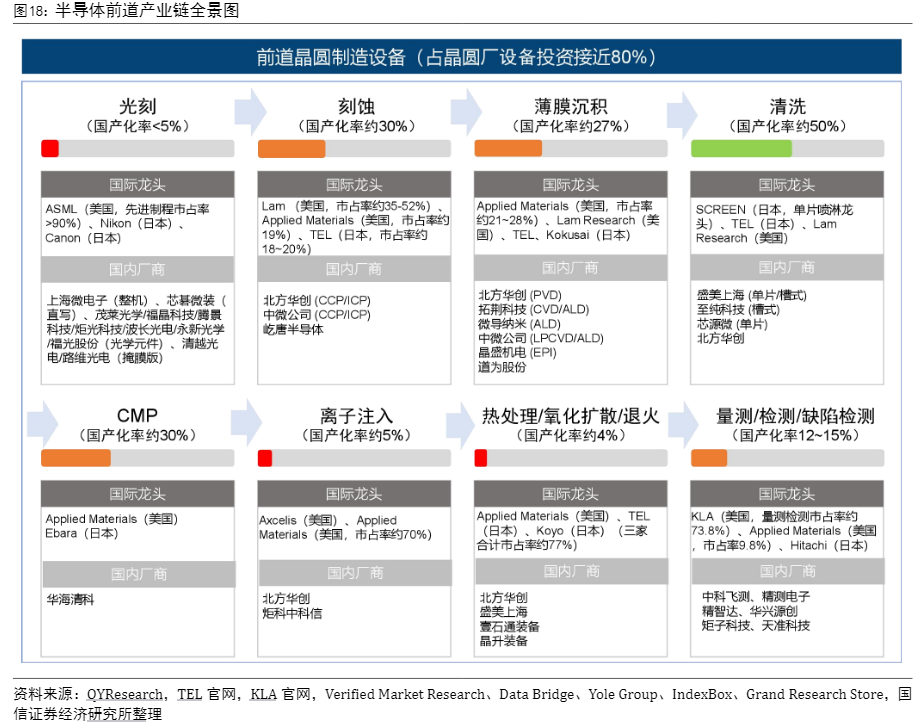922x728 pixels.
Task: Click the 国际龙头 header in the CMP column
Action: point(138,494)
